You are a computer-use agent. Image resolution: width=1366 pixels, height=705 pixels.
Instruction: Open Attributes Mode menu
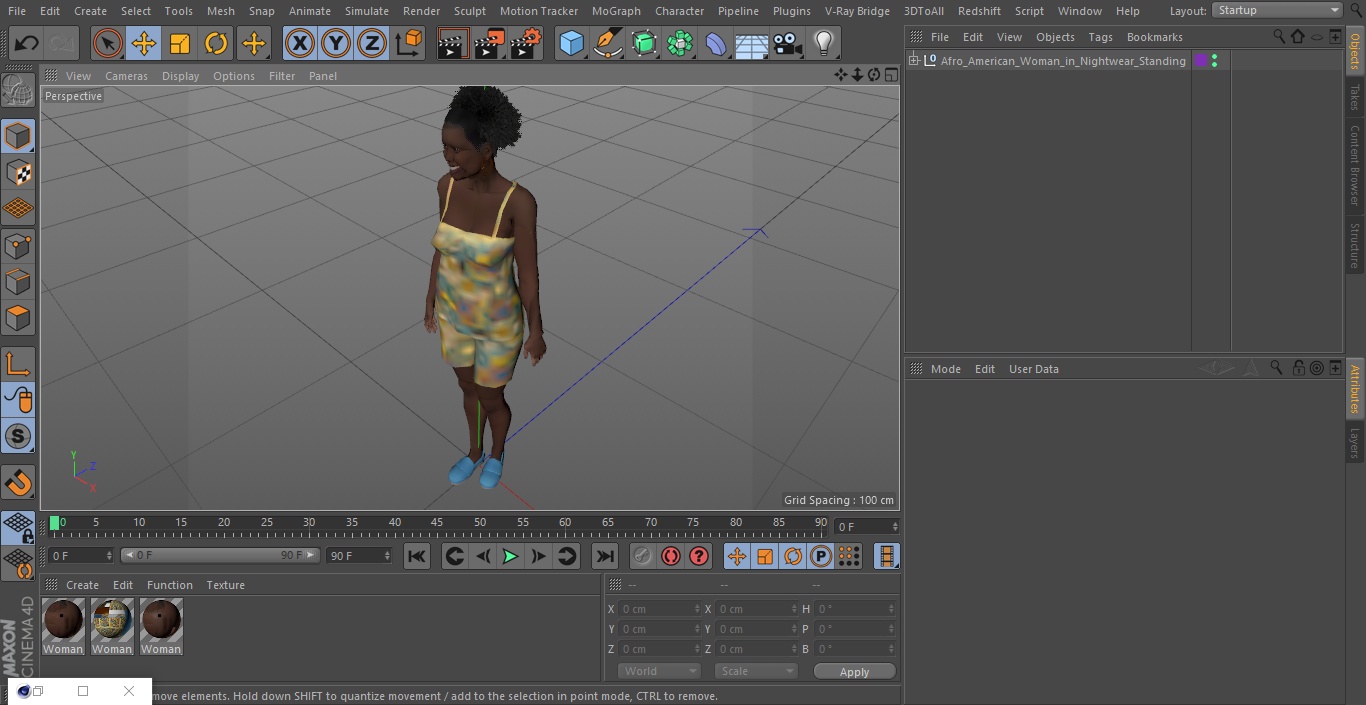point(945,369)
